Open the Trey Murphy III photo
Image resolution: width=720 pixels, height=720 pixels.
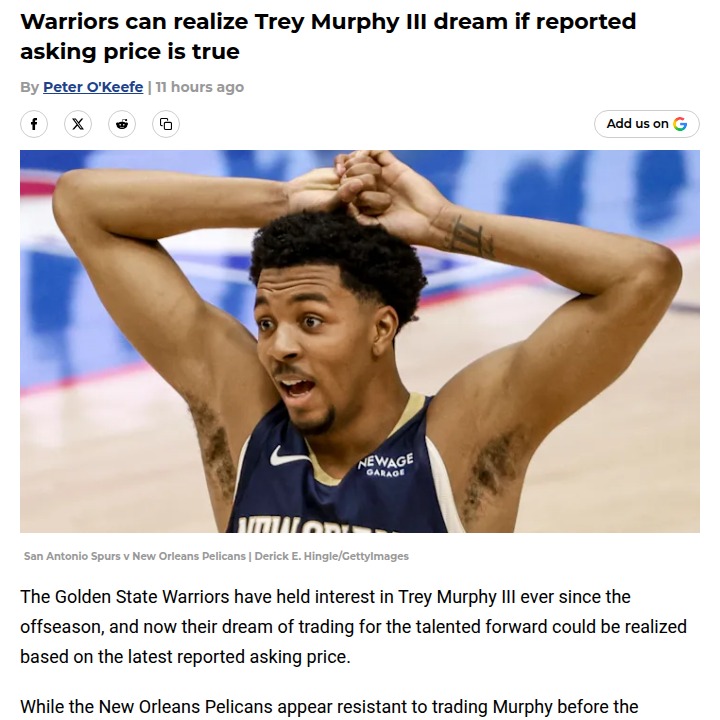click(360, 341)
